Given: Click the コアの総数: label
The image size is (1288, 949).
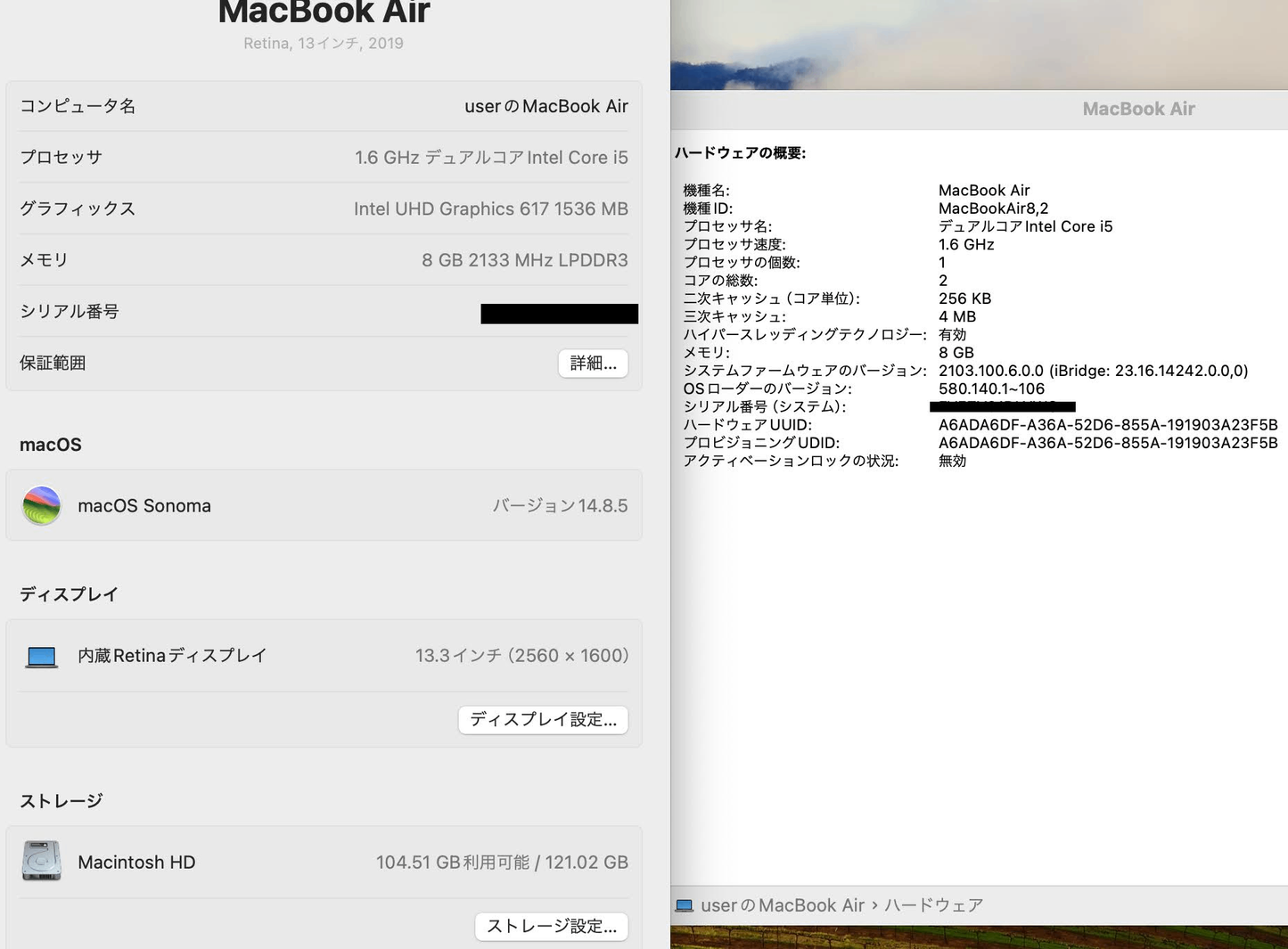Looking at the screenshot, I should [x=720, y=281].
